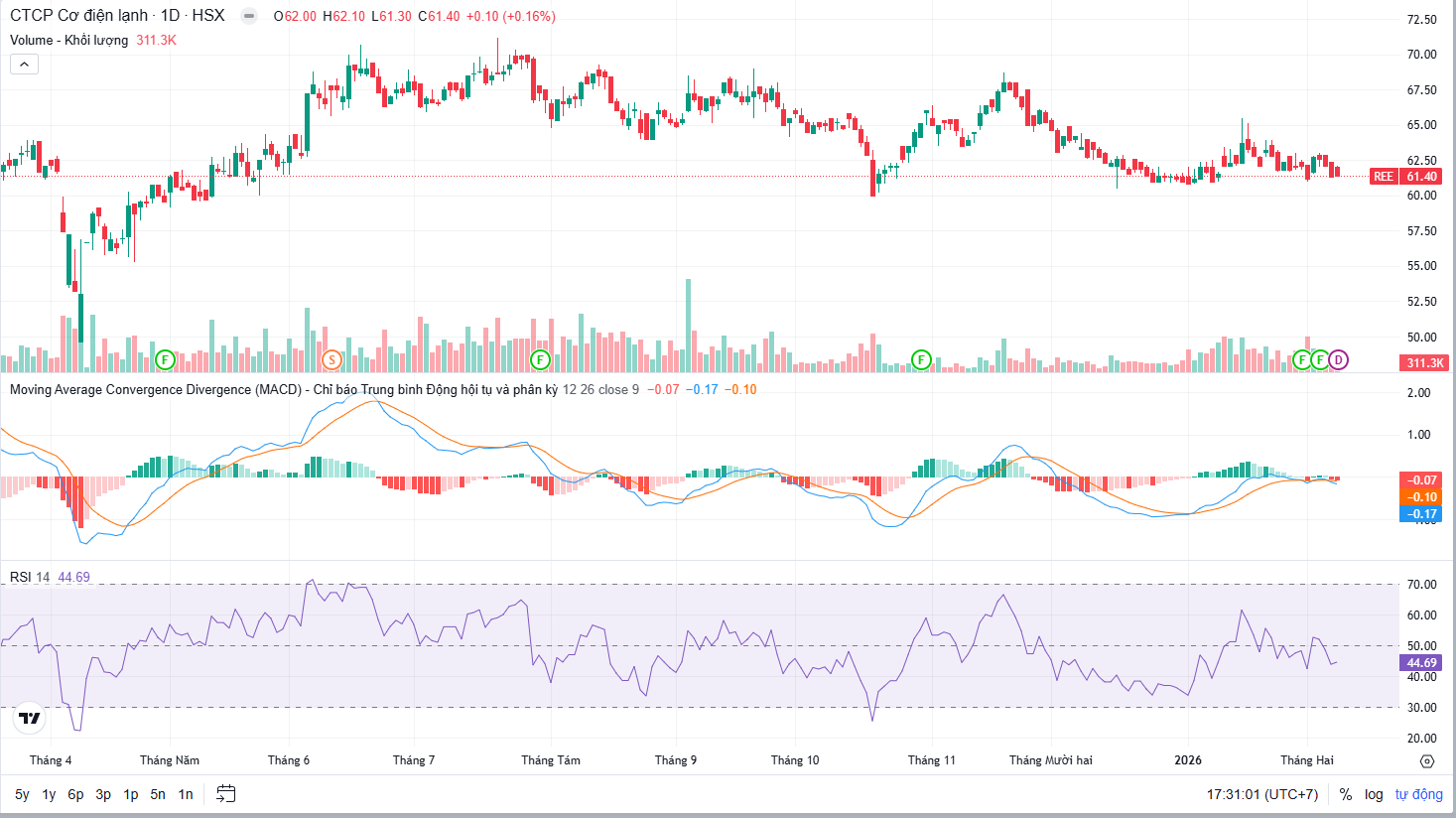This screenshot has width=1456, height=818.
Task: Open the UTC+7 timezone menu
Action: click(x=1262, y=794)
